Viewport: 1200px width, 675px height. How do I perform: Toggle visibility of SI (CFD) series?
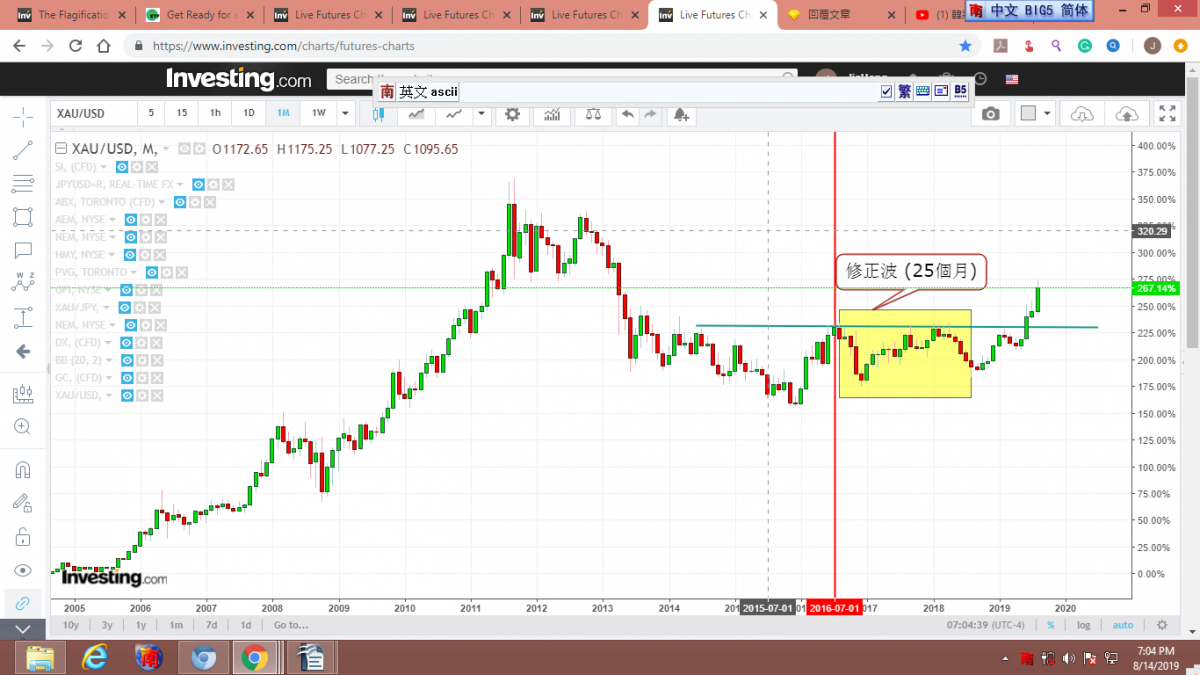[122, 167]
